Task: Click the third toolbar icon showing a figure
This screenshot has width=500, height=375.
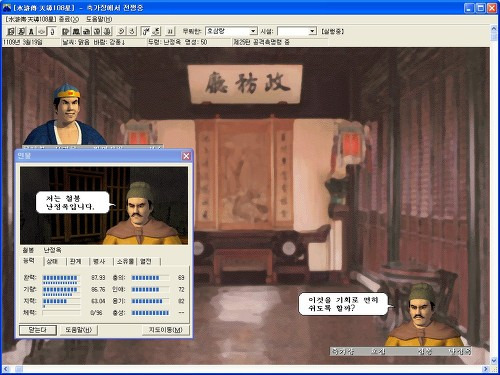Action: pos(31,31)
